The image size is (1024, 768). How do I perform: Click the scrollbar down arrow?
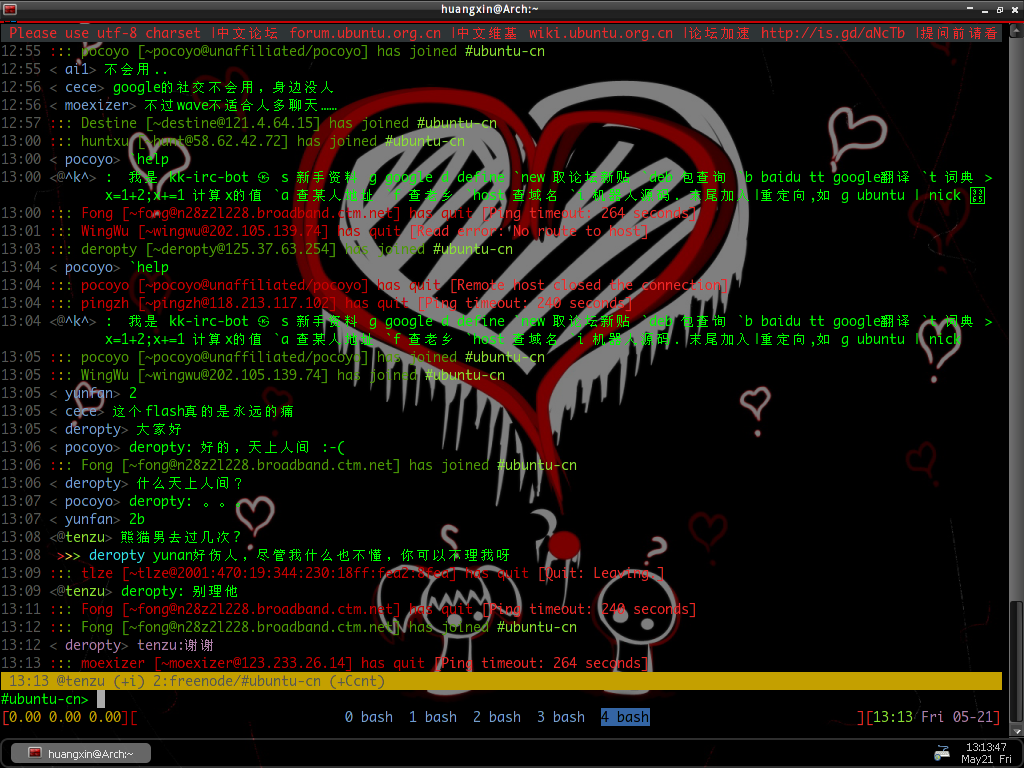coord(1016,731)
